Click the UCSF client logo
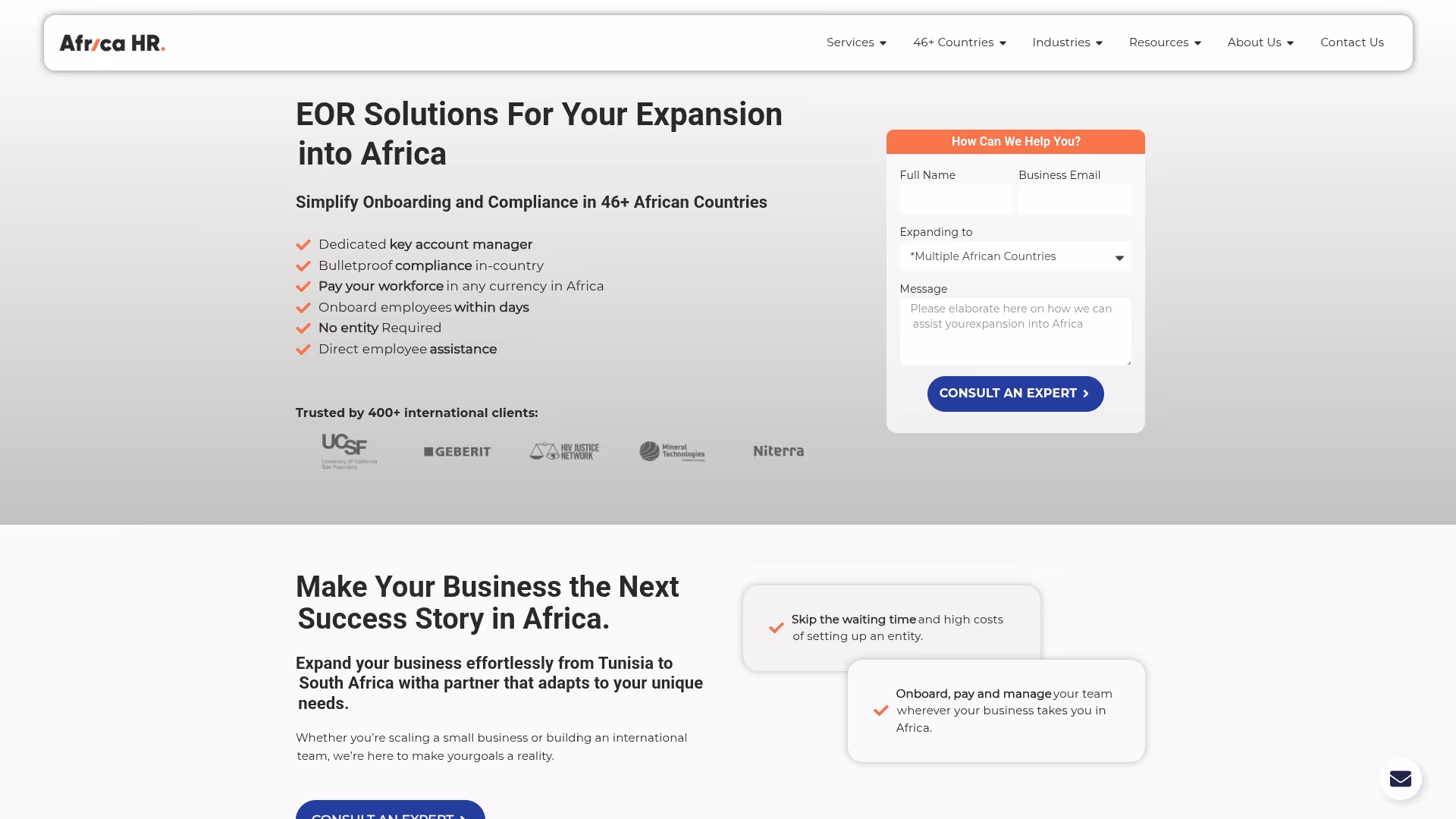Image resolution: width=1456 pixels, height=819 pixels. (x=347, y=451)
